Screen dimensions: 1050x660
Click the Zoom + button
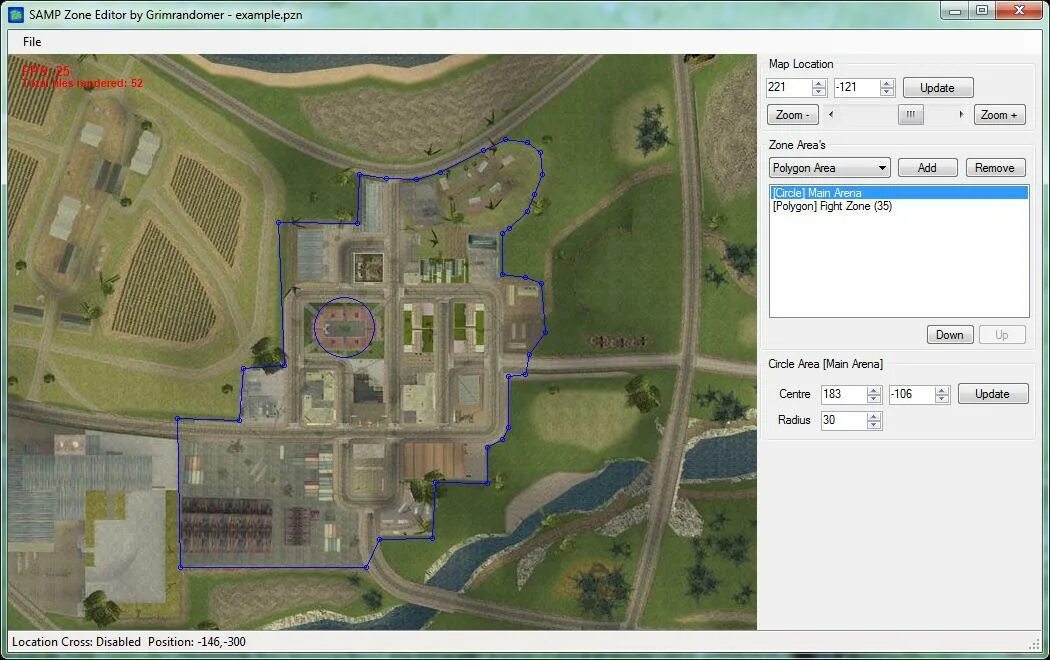tap(999, 115)
